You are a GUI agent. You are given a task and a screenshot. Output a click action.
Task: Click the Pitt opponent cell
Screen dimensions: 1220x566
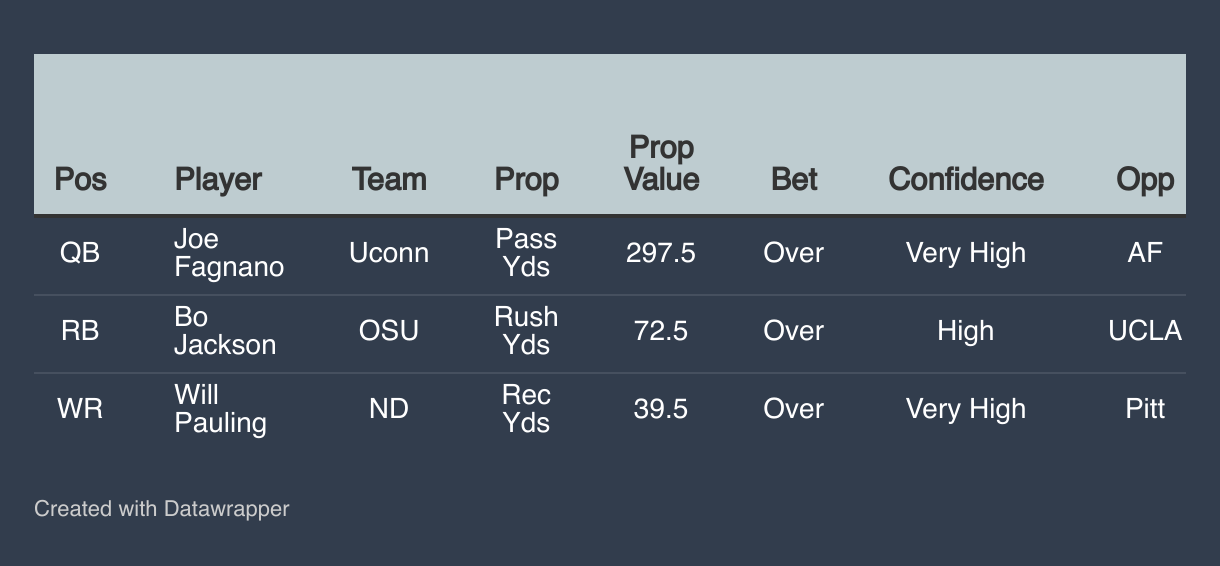1145,409
